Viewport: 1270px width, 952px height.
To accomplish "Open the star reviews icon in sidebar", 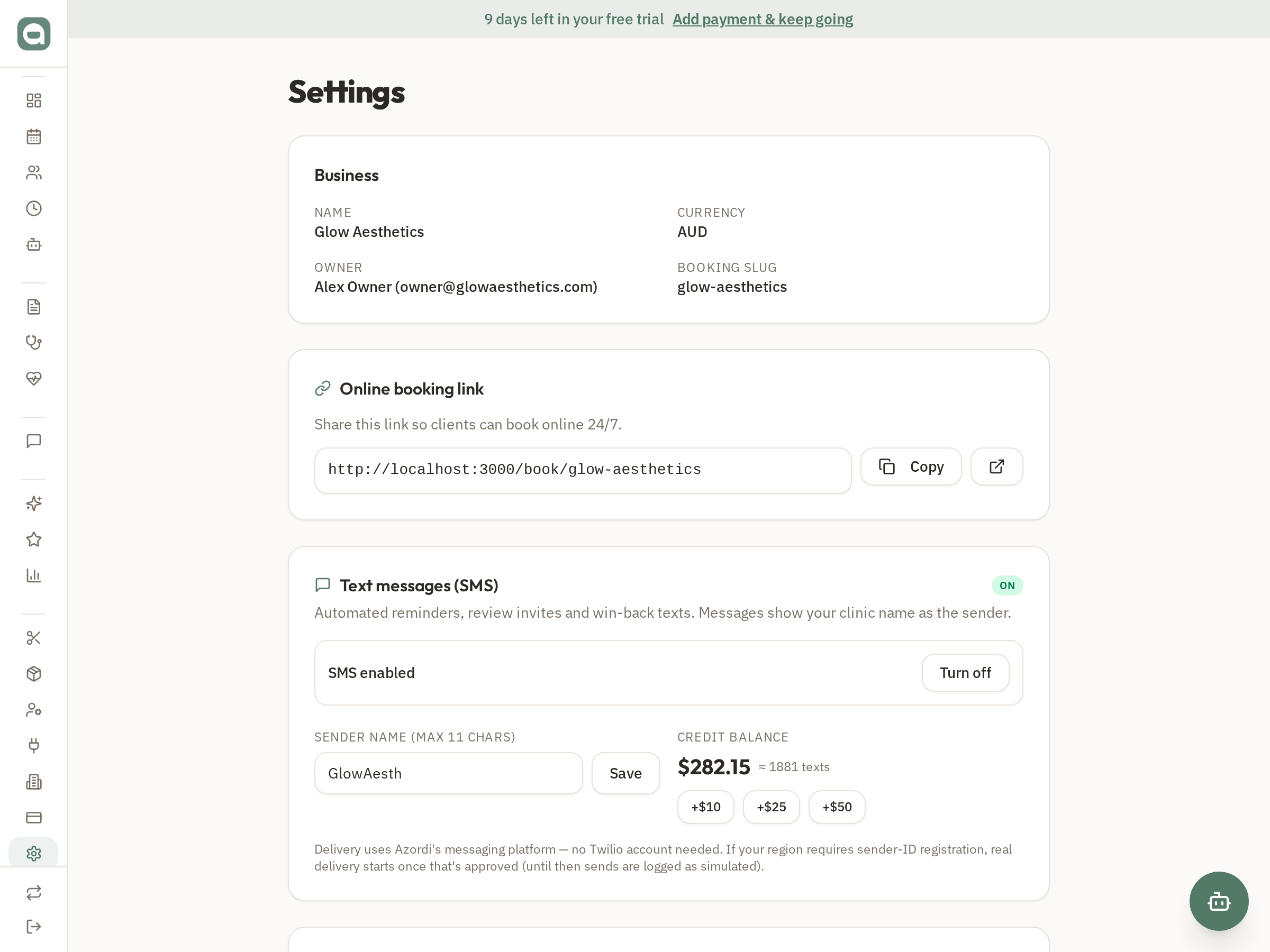I will coord(34,539).
